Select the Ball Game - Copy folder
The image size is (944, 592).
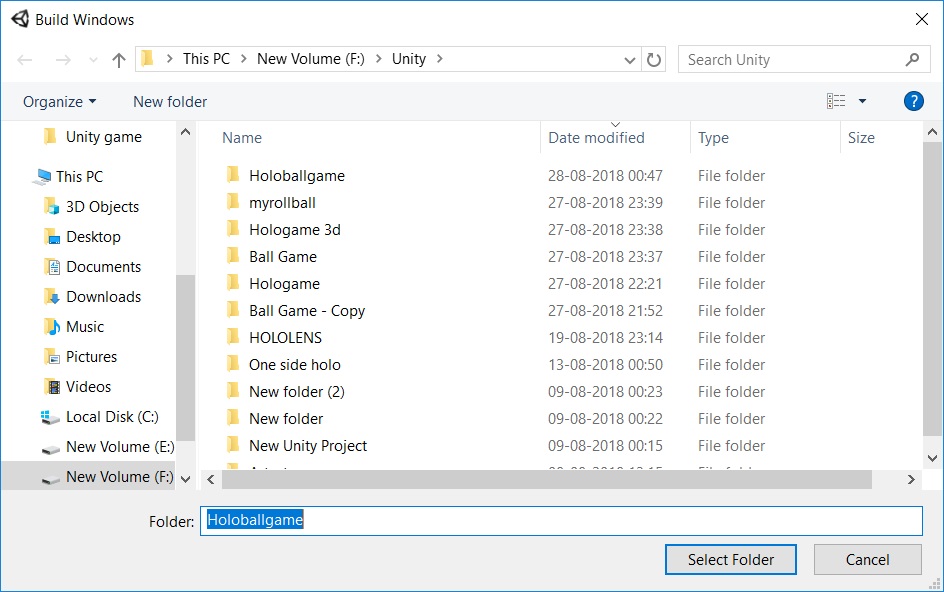(307, 311)
